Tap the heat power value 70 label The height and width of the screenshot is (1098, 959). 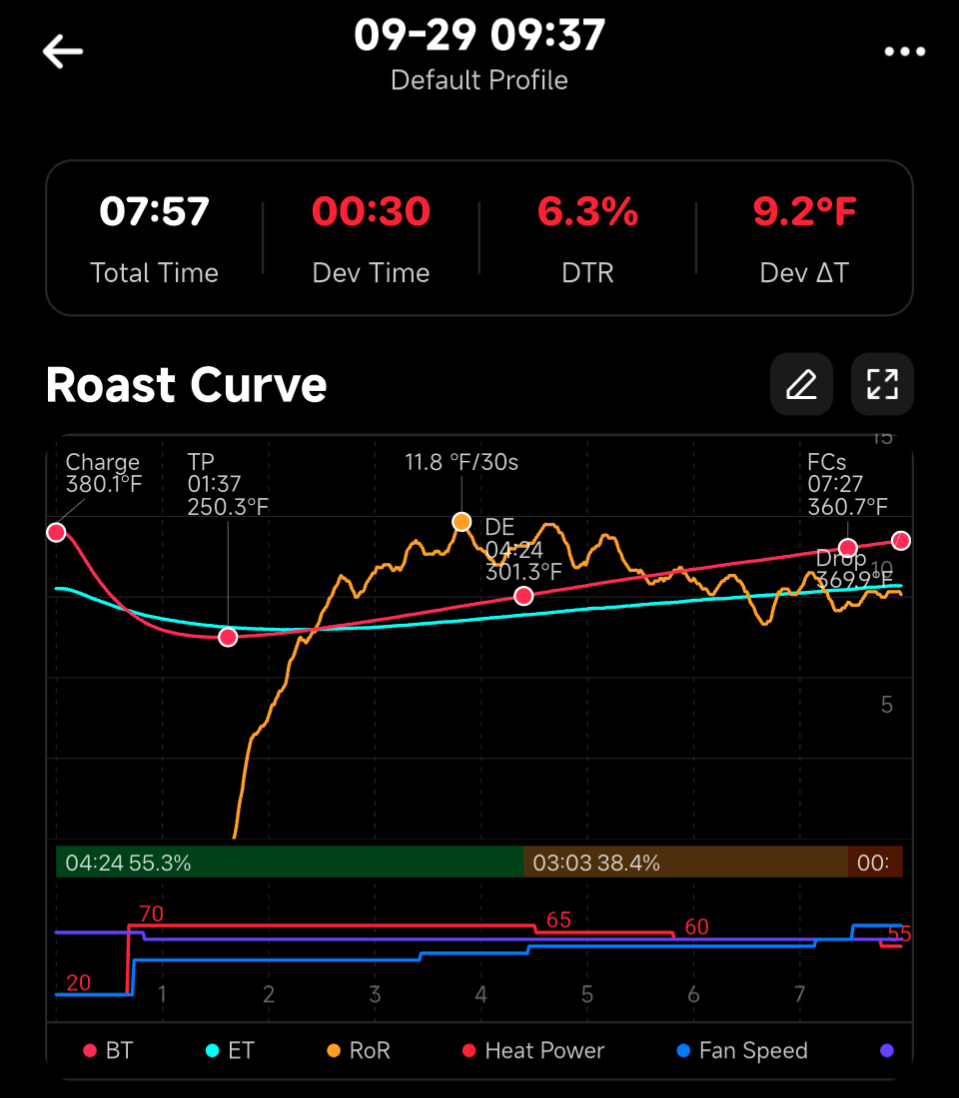[x=151, y=914]
